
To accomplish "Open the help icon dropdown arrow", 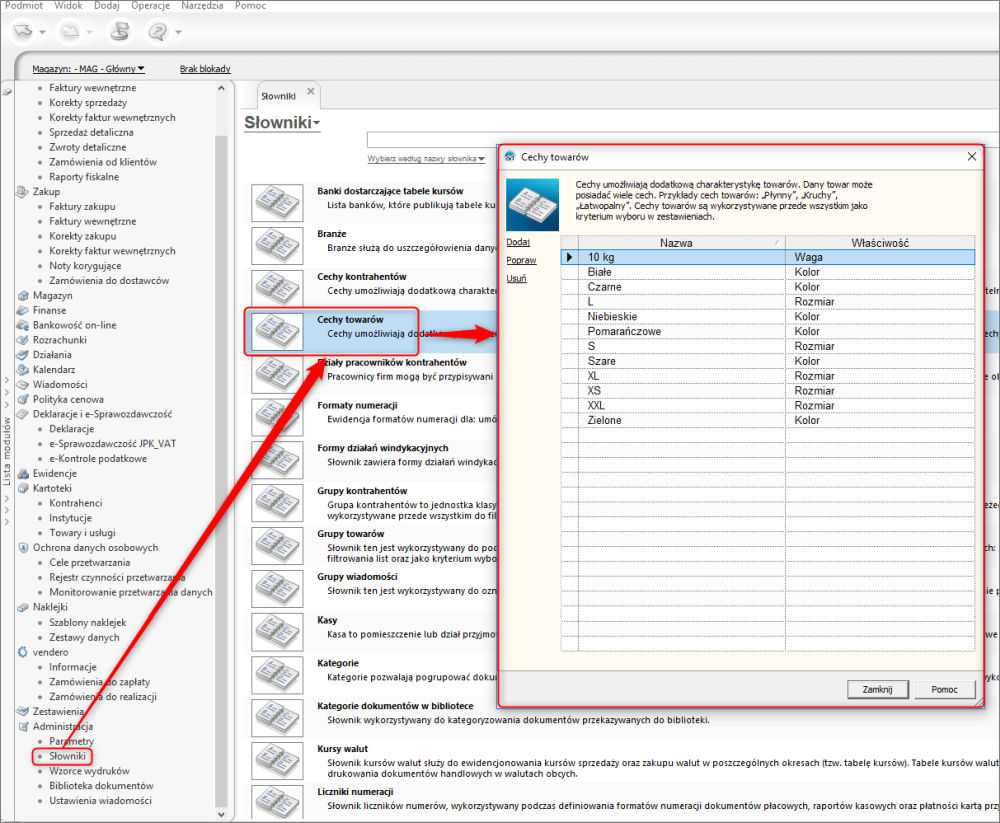I will click(x=179, y=32).
